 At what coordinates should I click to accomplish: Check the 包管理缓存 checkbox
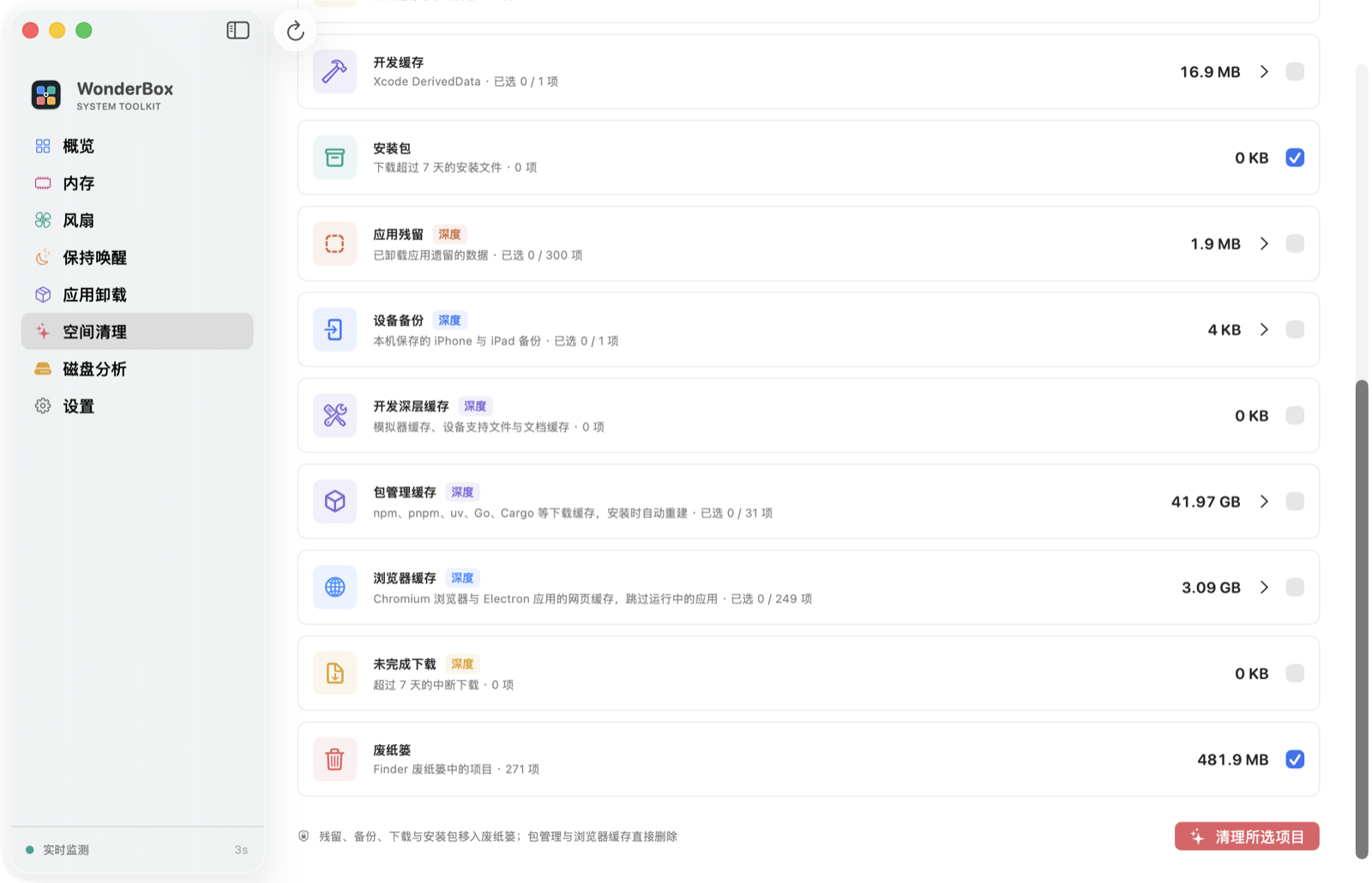(x=1295, y=502)
